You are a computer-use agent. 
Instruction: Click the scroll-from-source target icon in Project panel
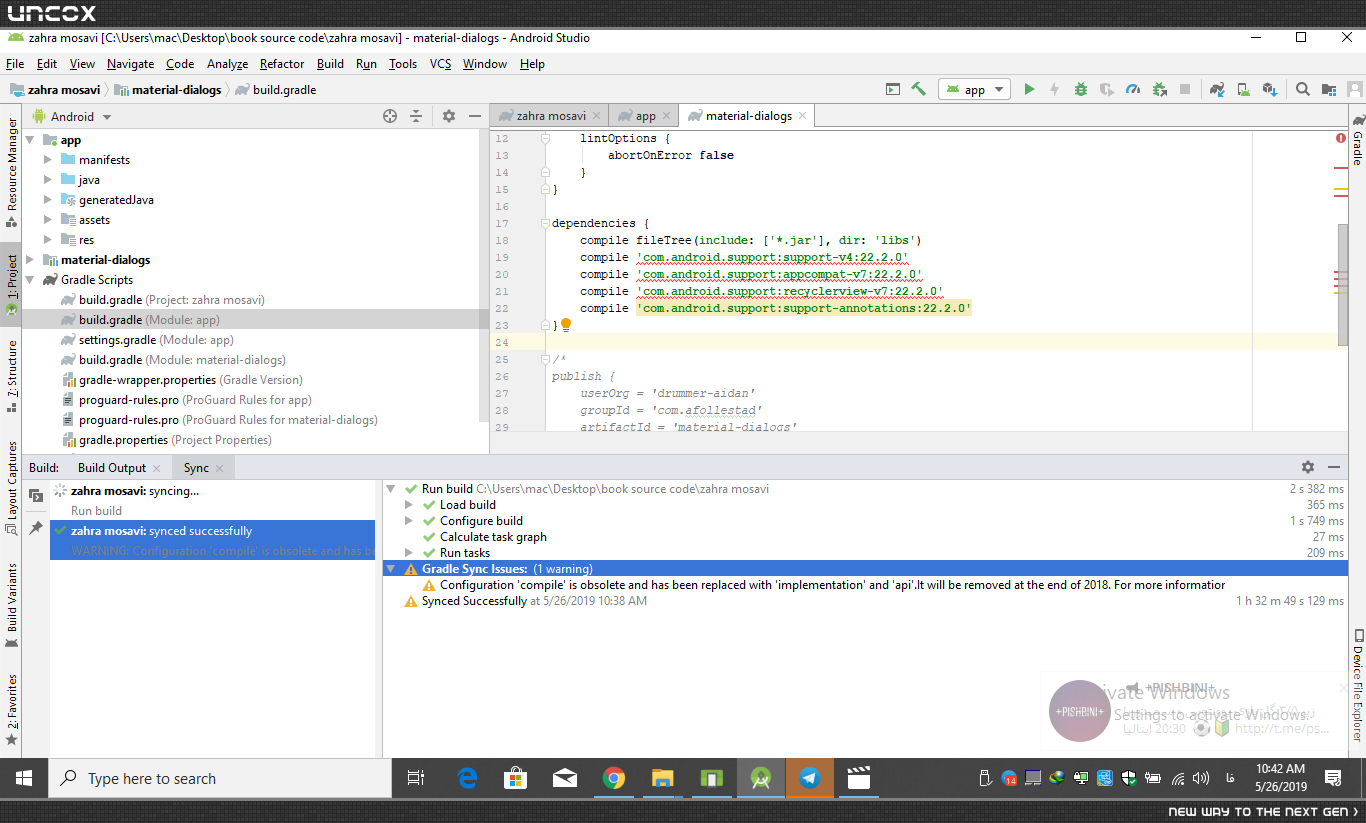(x=390, y=116)
